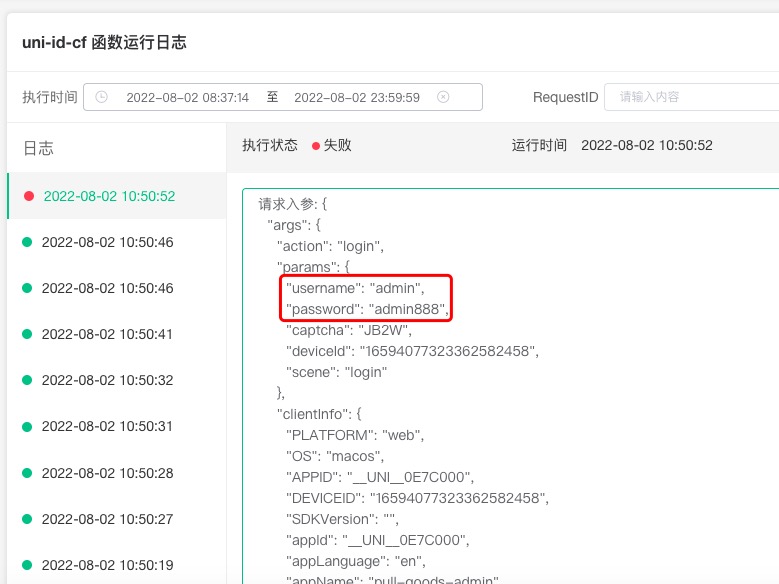Screen dimensions: 779x584
Task: Select the failed log entry at 10:50:52
Action: click(x=109, y=196)
